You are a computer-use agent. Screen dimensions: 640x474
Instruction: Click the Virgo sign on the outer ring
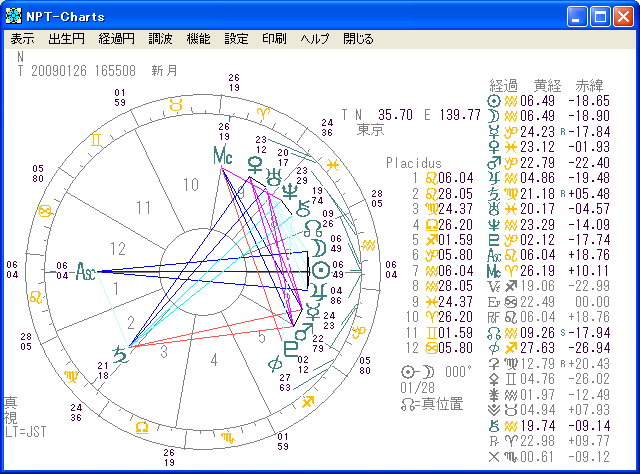[x=71, y=376]
